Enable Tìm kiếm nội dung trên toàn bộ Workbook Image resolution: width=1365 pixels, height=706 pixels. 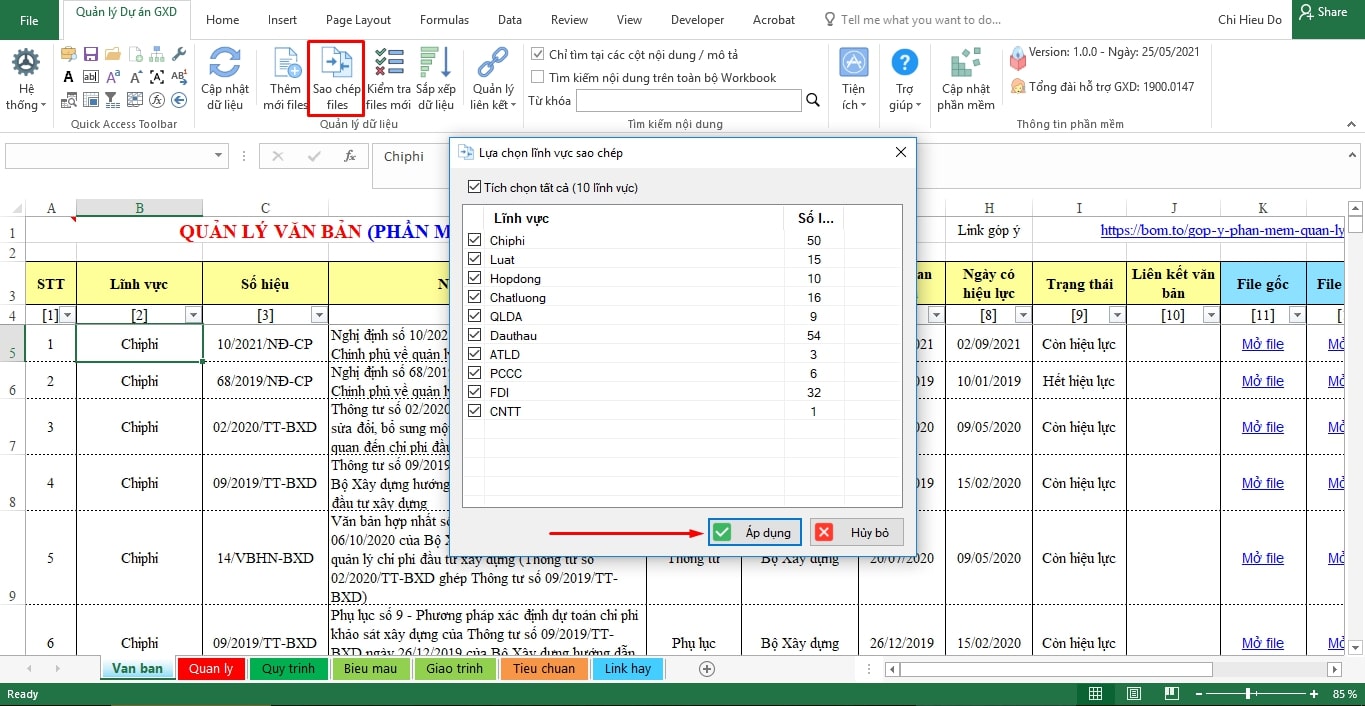(x=538, y=77)
